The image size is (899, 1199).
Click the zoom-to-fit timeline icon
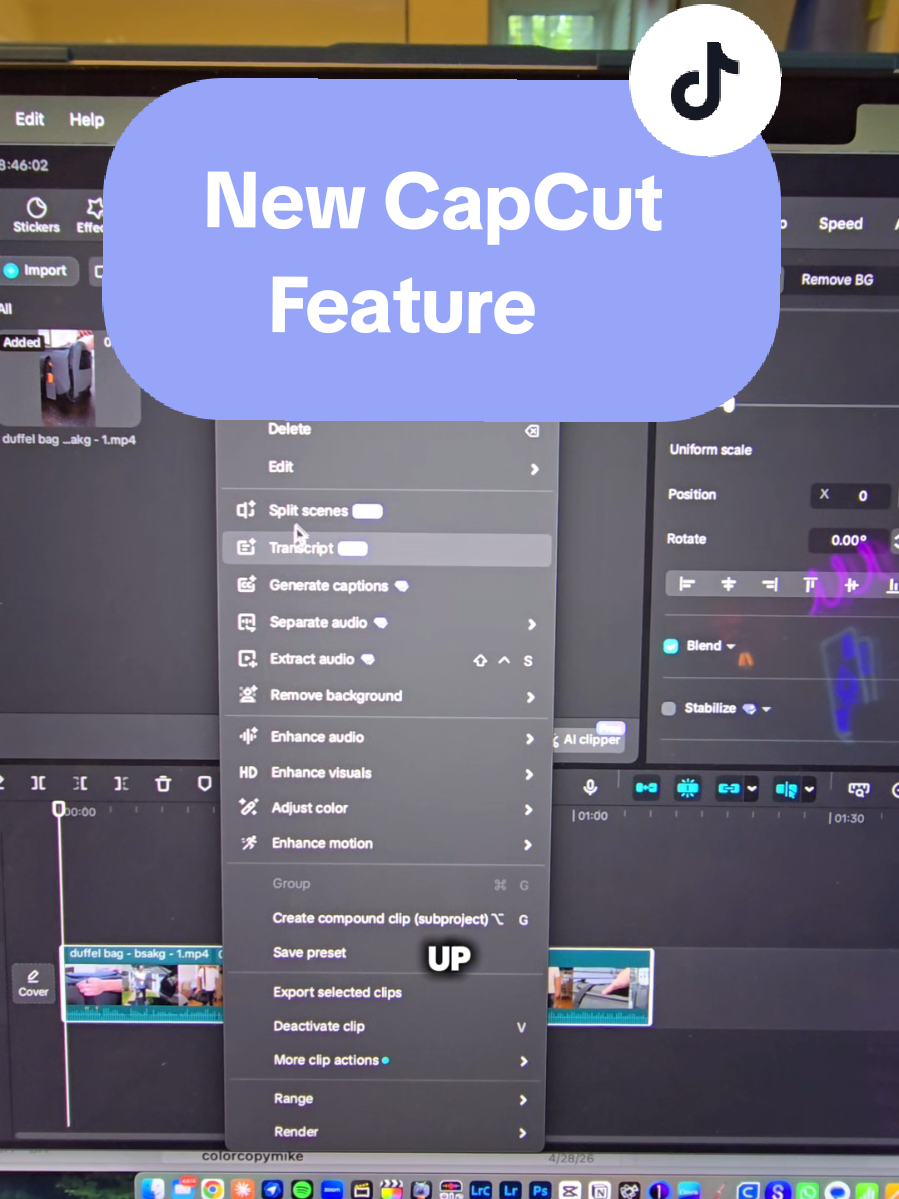859,790
